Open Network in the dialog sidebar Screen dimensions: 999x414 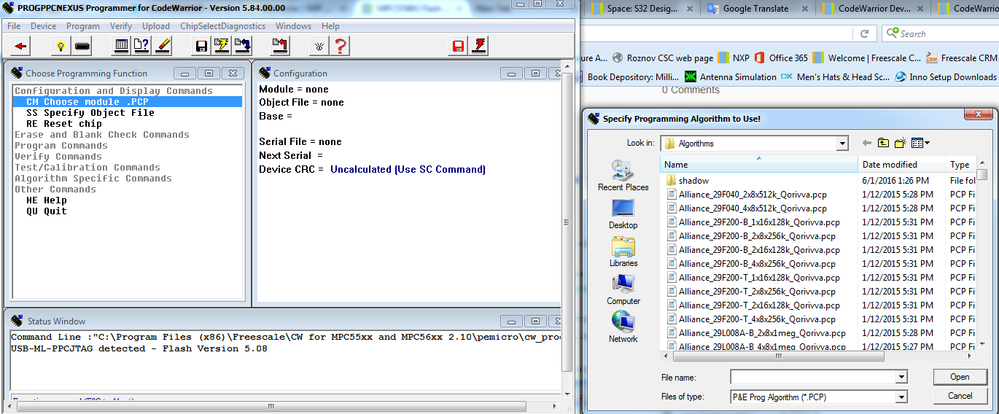tap(623, 327)
